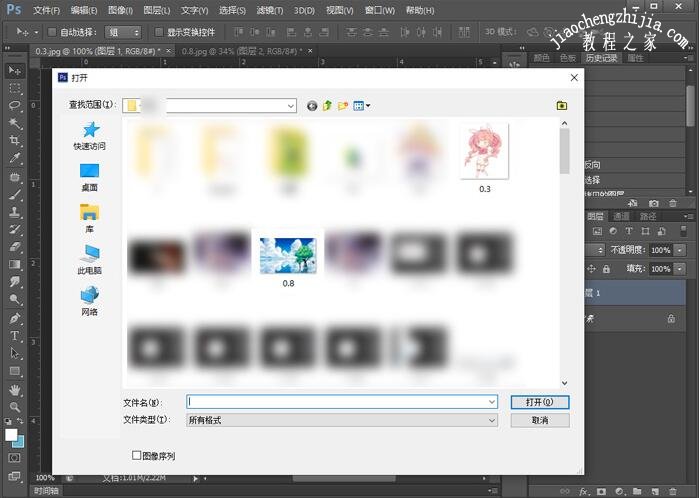700x498 pixels.
Task: Toggle the auto-select checkbox in options bar
Action: pyautogui.click(x=52, y=32)
